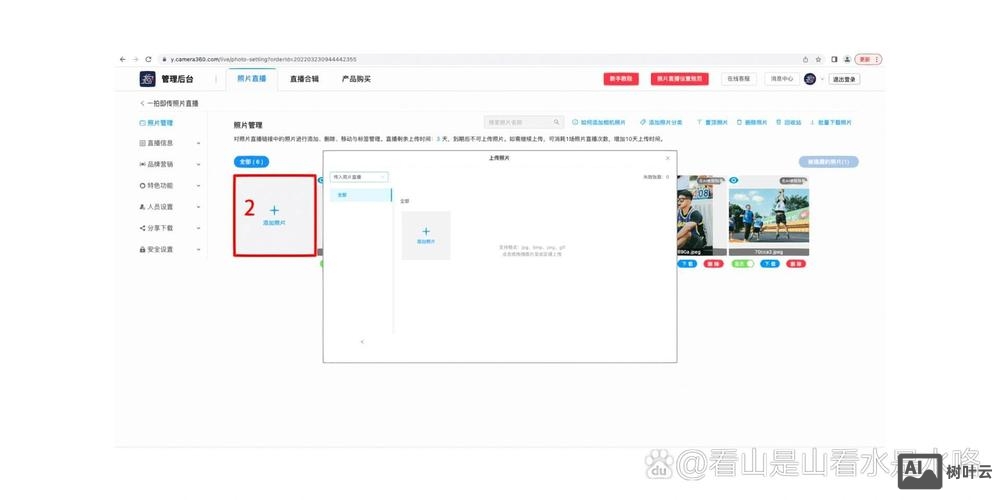Open the photo thumbnail ending 89ca.jpeg
The width and height of the screenshot is (1000, 500).
tap(702, 216)
